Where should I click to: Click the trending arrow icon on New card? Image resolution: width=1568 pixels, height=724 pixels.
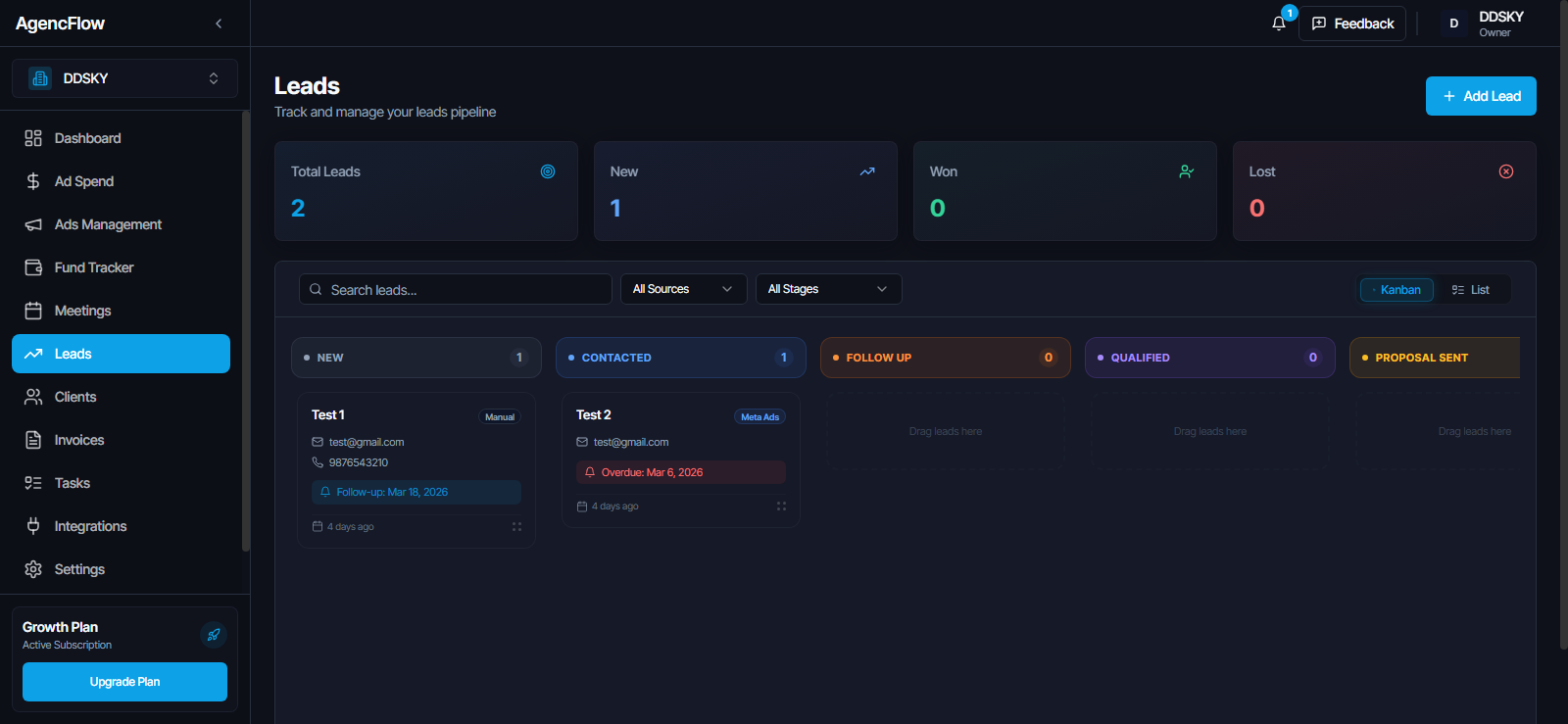[x=867, y=171]
